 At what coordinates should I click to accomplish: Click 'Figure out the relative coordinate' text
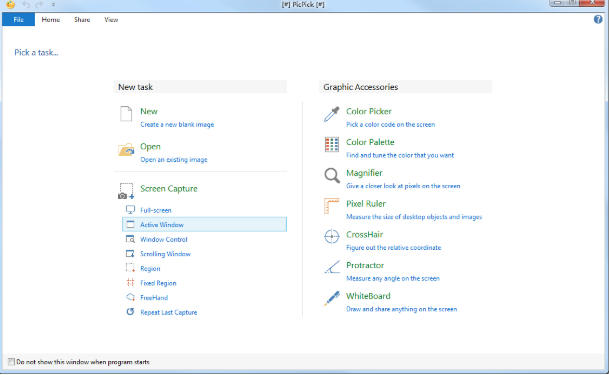pyautogui.click(x=393, y=247)
